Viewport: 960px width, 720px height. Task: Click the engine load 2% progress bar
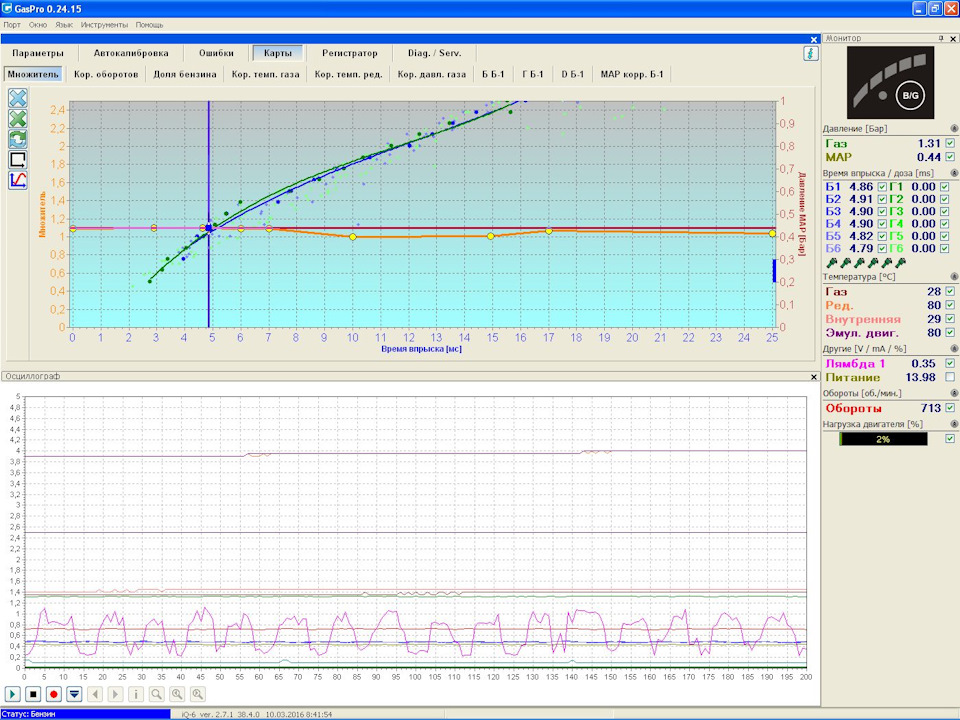click(883, 439)
